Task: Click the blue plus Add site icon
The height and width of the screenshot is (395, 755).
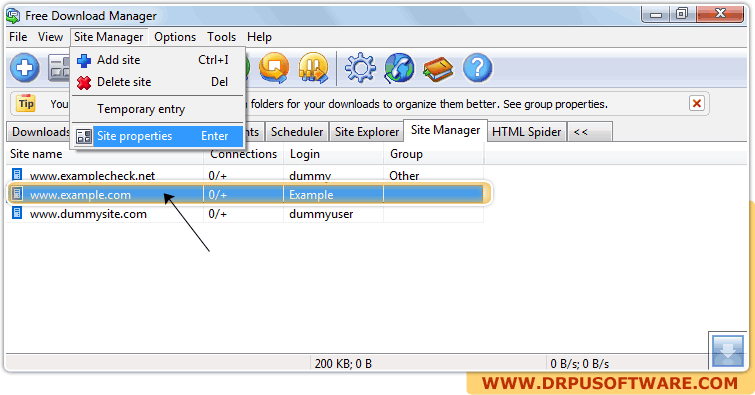Action: [x=84, y=61]
